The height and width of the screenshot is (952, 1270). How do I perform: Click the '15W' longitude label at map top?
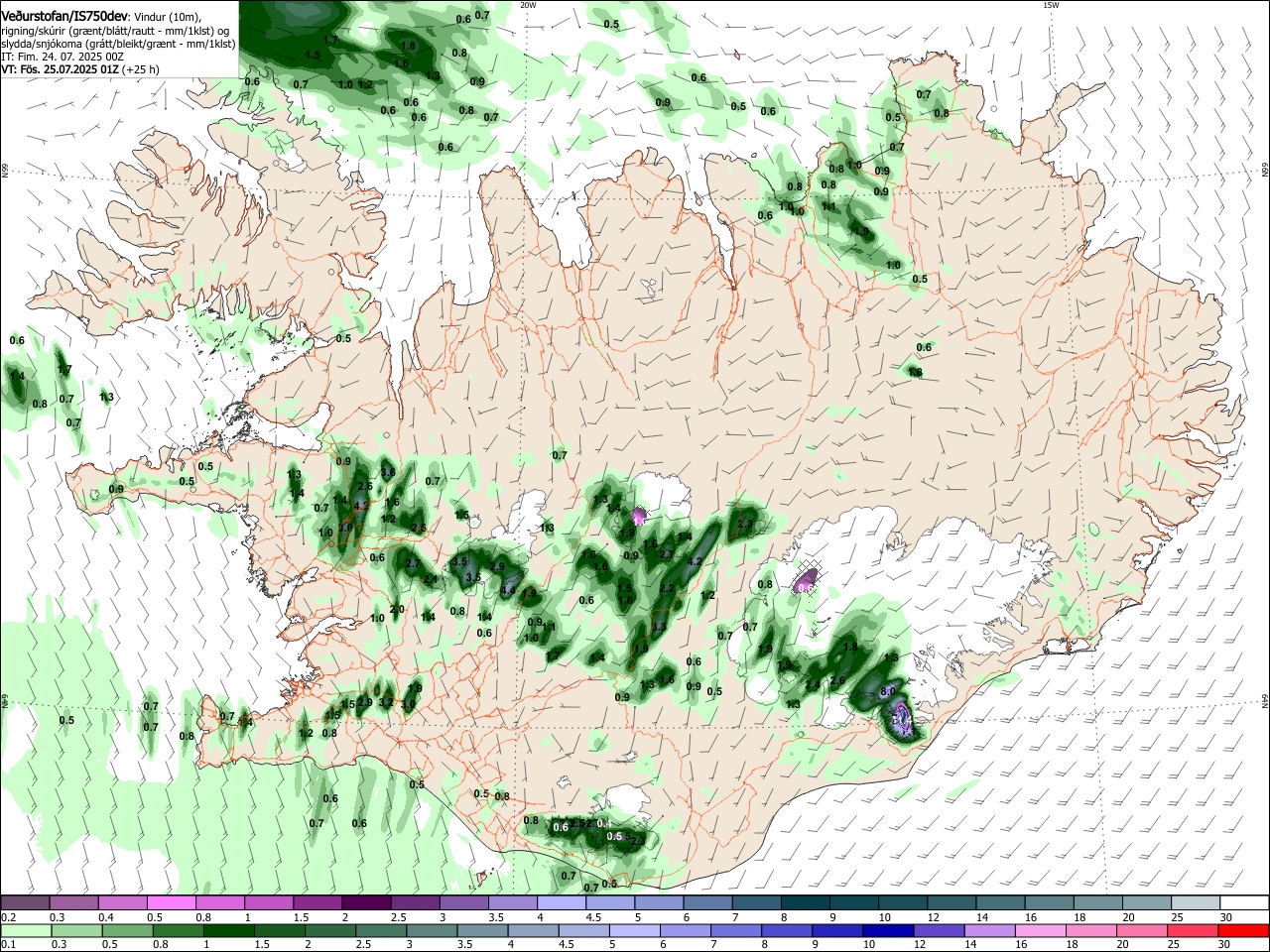1051,5
